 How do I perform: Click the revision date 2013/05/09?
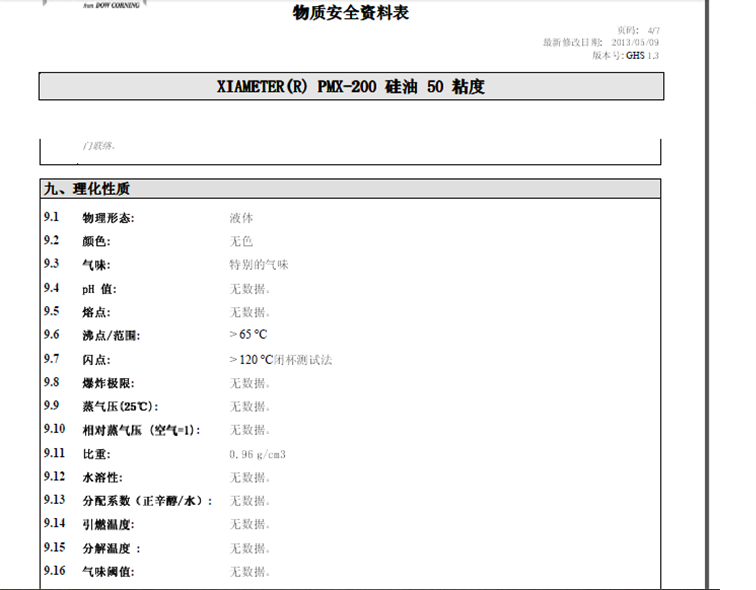635,42
